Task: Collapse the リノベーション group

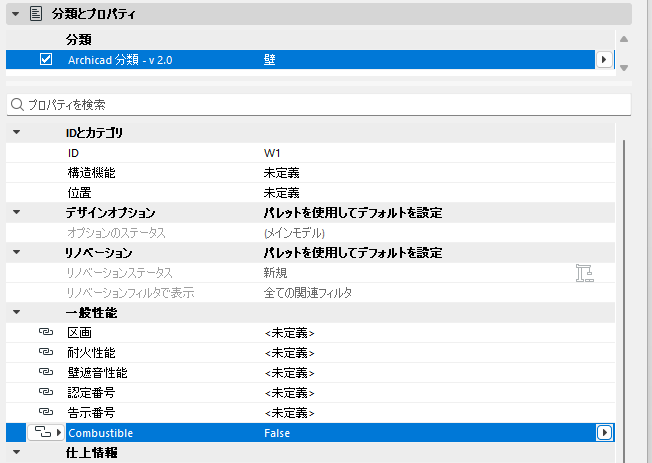Action: tap(17, 252)
